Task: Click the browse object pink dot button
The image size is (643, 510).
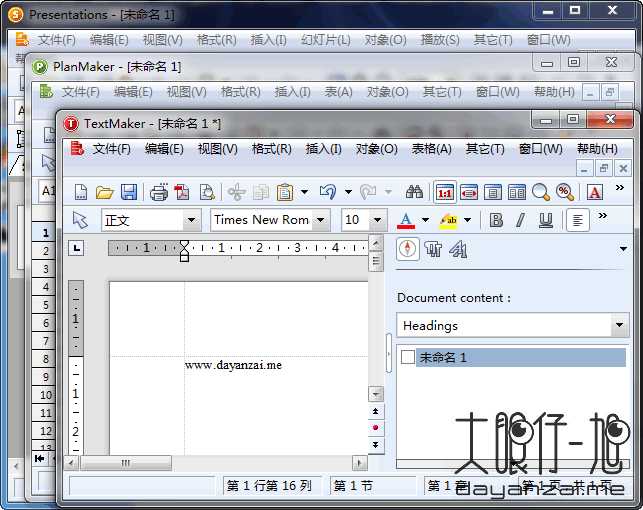Action: pyautogui.click(x=376, y=428)
